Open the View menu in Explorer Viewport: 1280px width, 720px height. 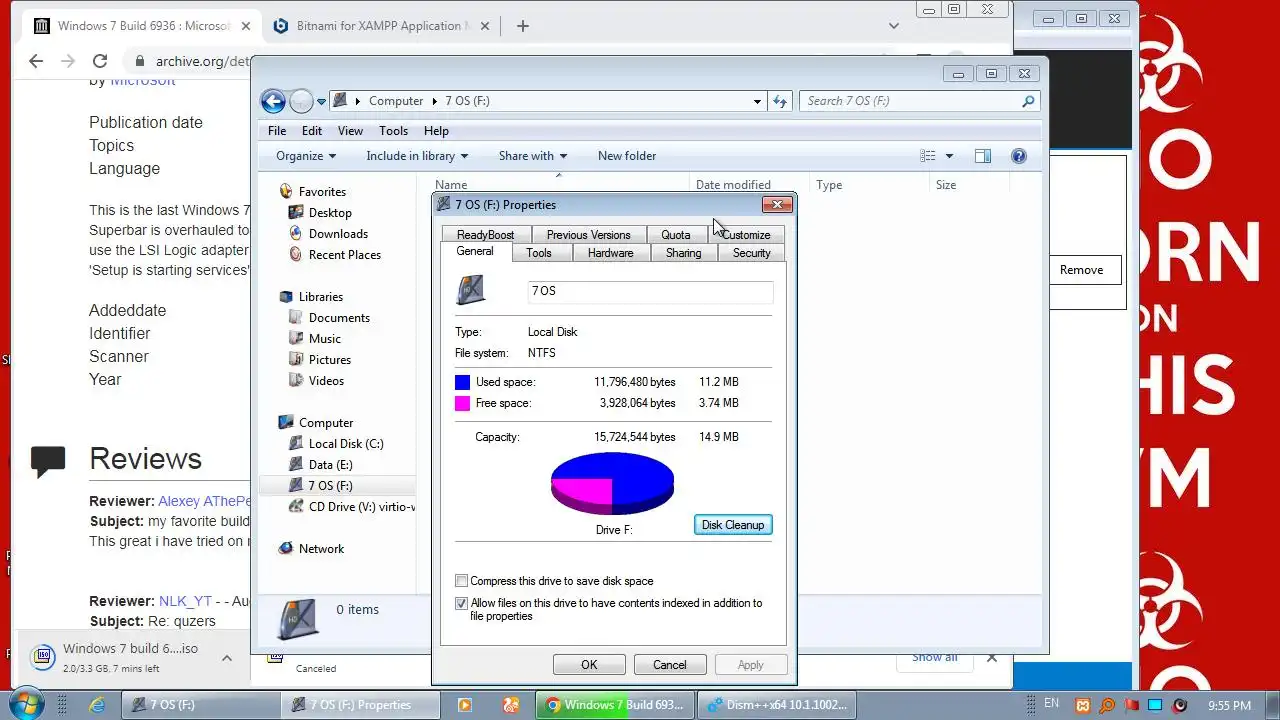[x=350, y=131]
